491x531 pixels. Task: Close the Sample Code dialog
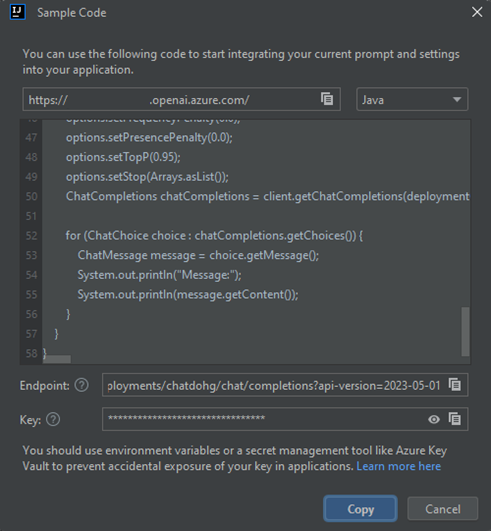point(477,12)
